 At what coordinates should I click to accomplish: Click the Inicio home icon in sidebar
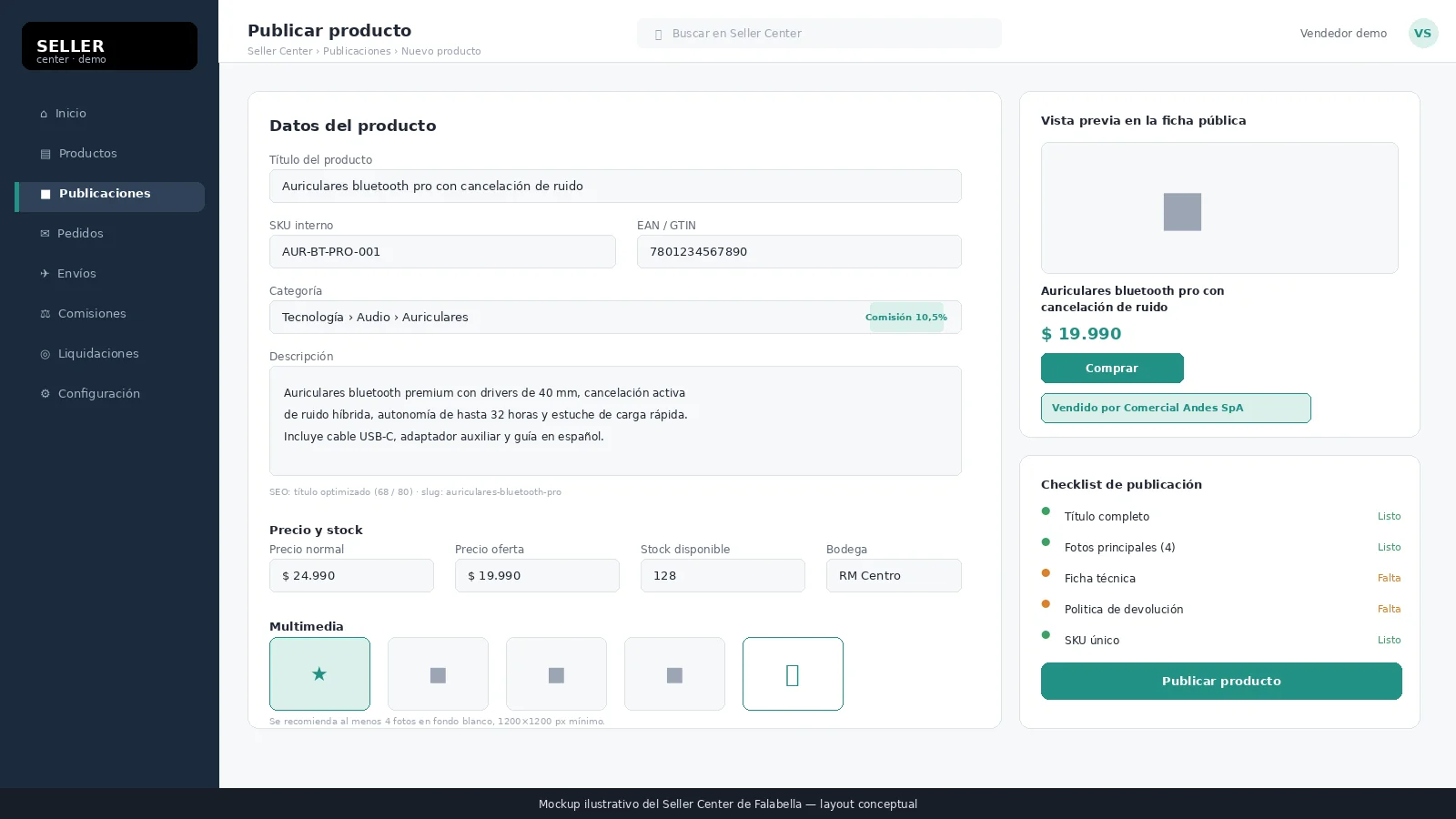[44, 114]
